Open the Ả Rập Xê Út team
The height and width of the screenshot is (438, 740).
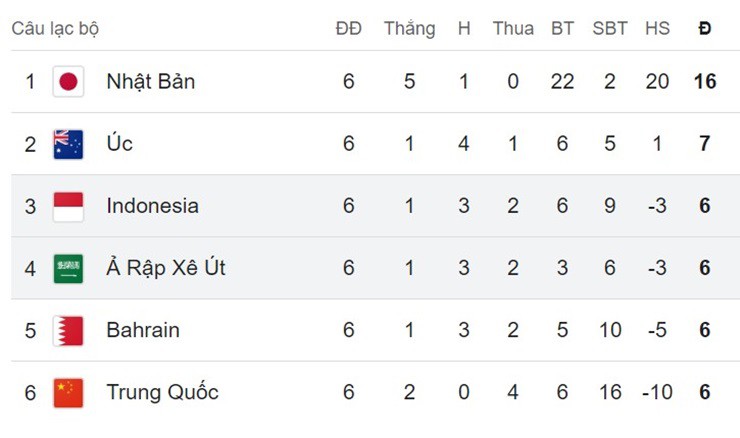166,268
